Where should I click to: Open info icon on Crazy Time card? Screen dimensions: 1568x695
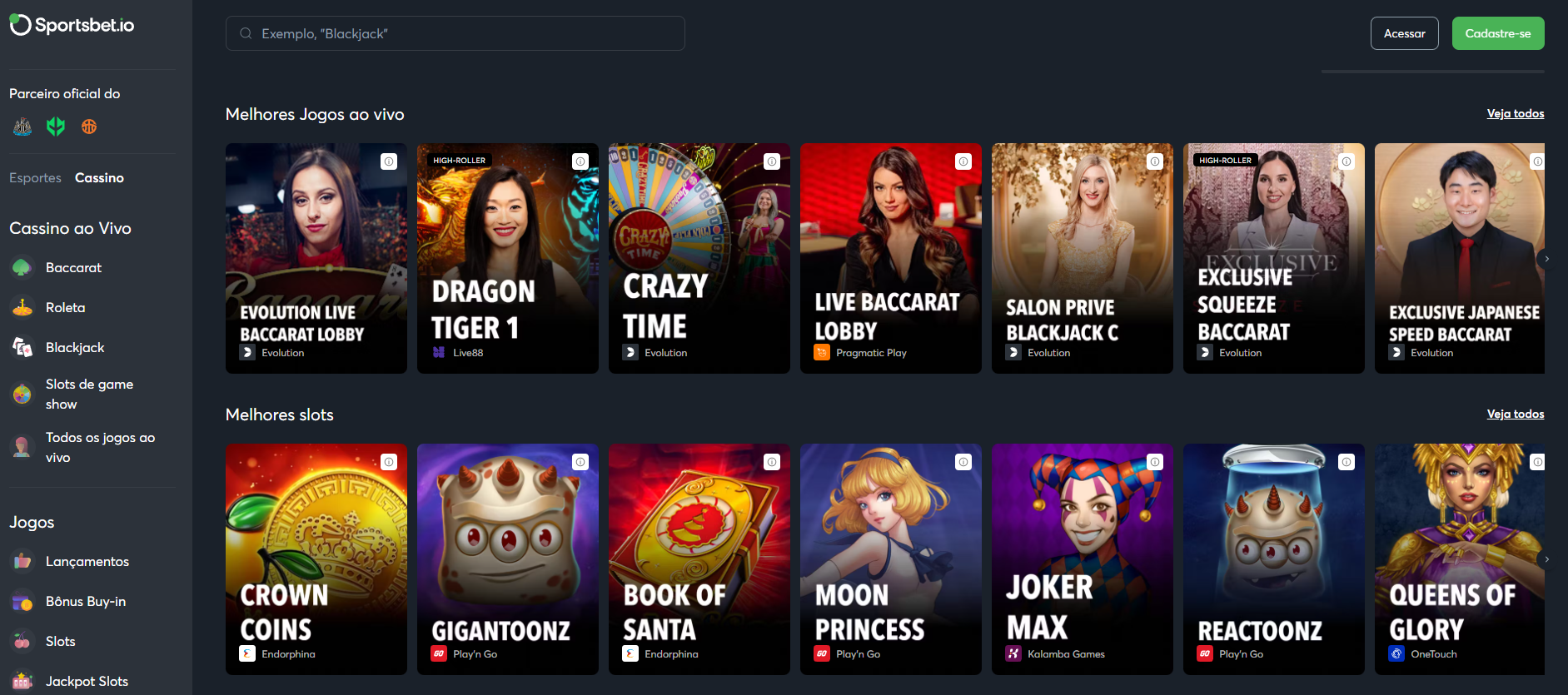pyautogui.click(x=772, y=161)
